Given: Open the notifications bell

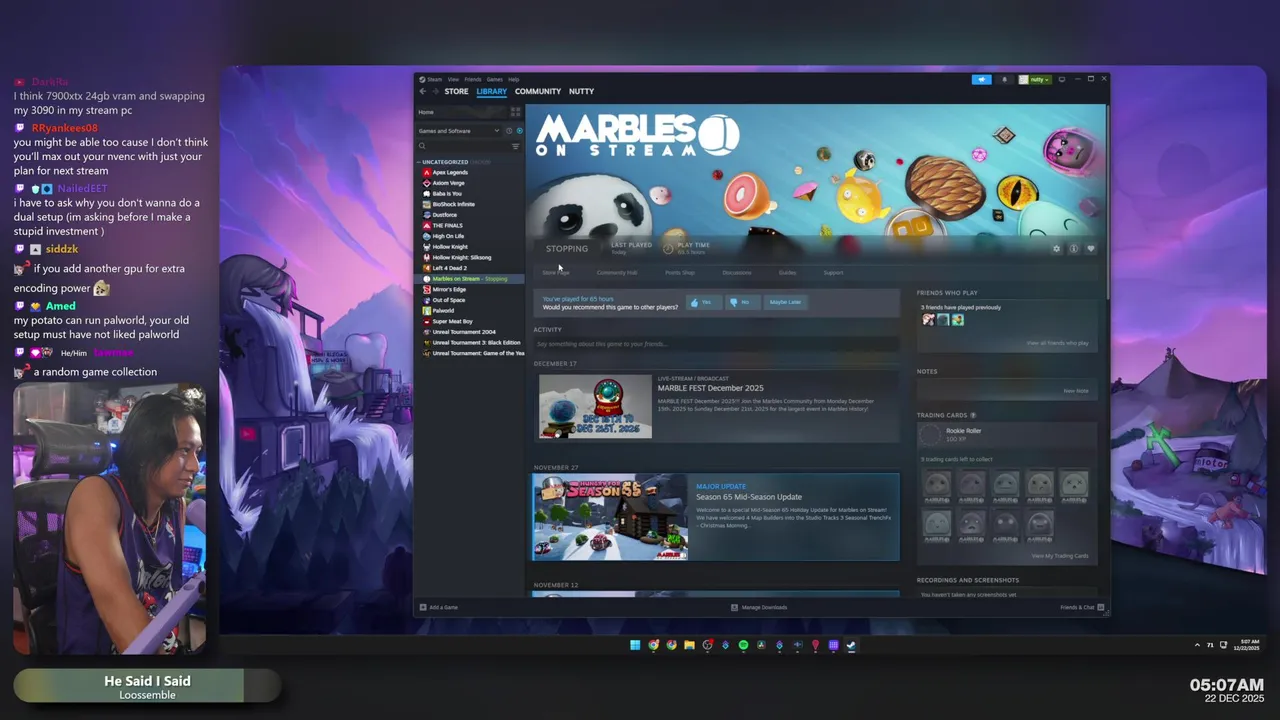Looking at the screenshot, I should (x=1004, y=79).
